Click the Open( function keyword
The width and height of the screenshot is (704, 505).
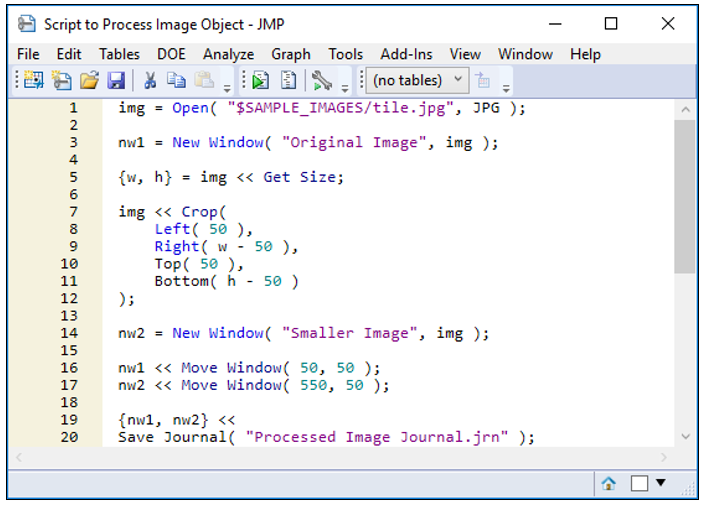[194, 108]
